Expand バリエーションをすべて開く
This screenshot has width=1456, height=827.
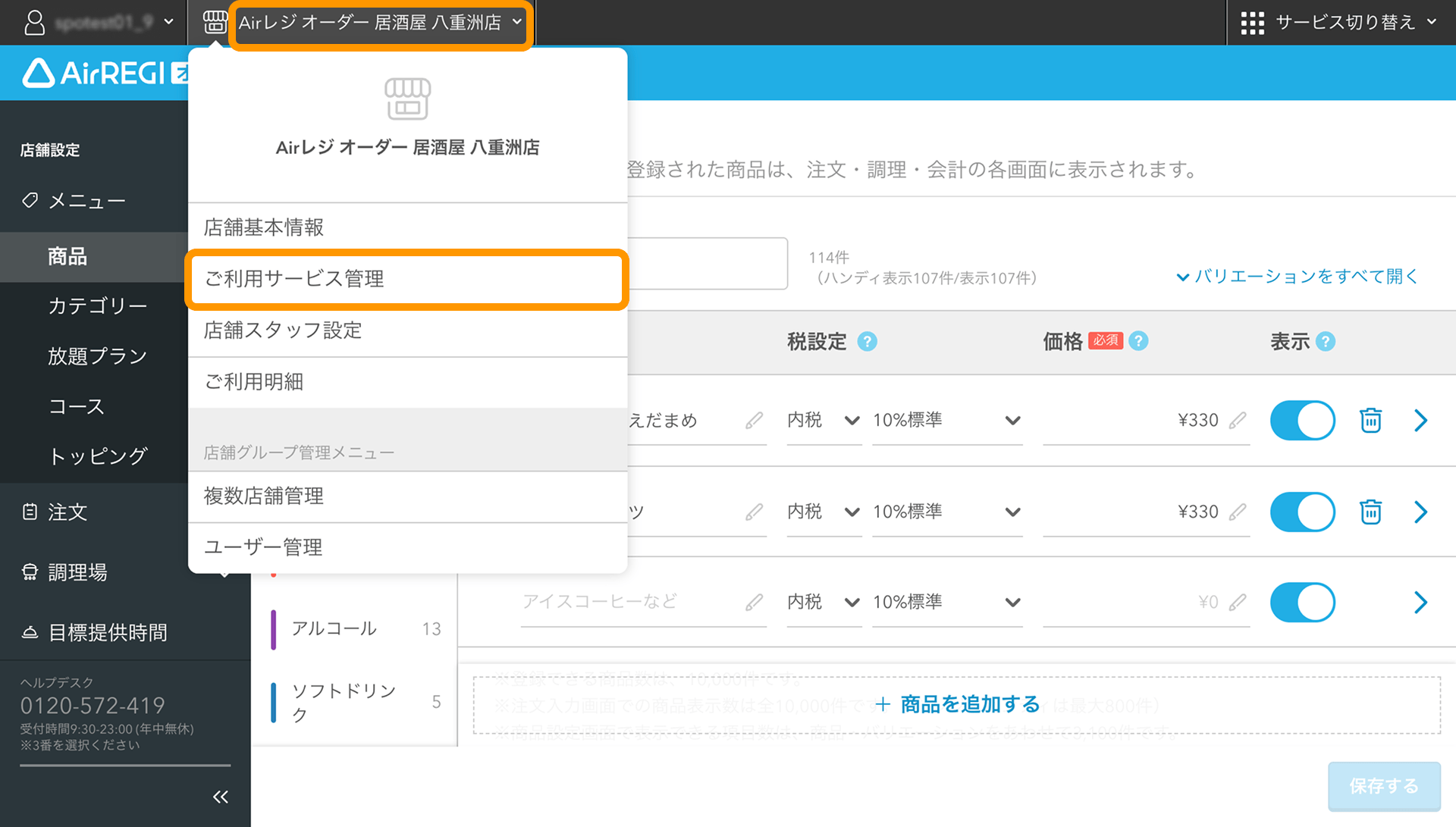pyautogui.click(x=1297, y=277)
